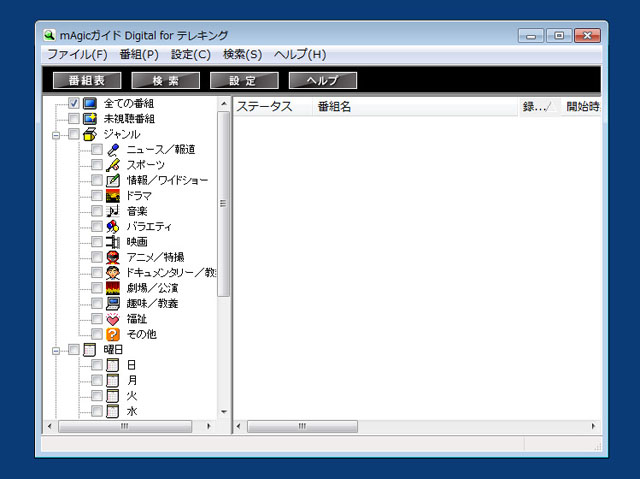Click the ドラマ icon

(x=113, y=196)
